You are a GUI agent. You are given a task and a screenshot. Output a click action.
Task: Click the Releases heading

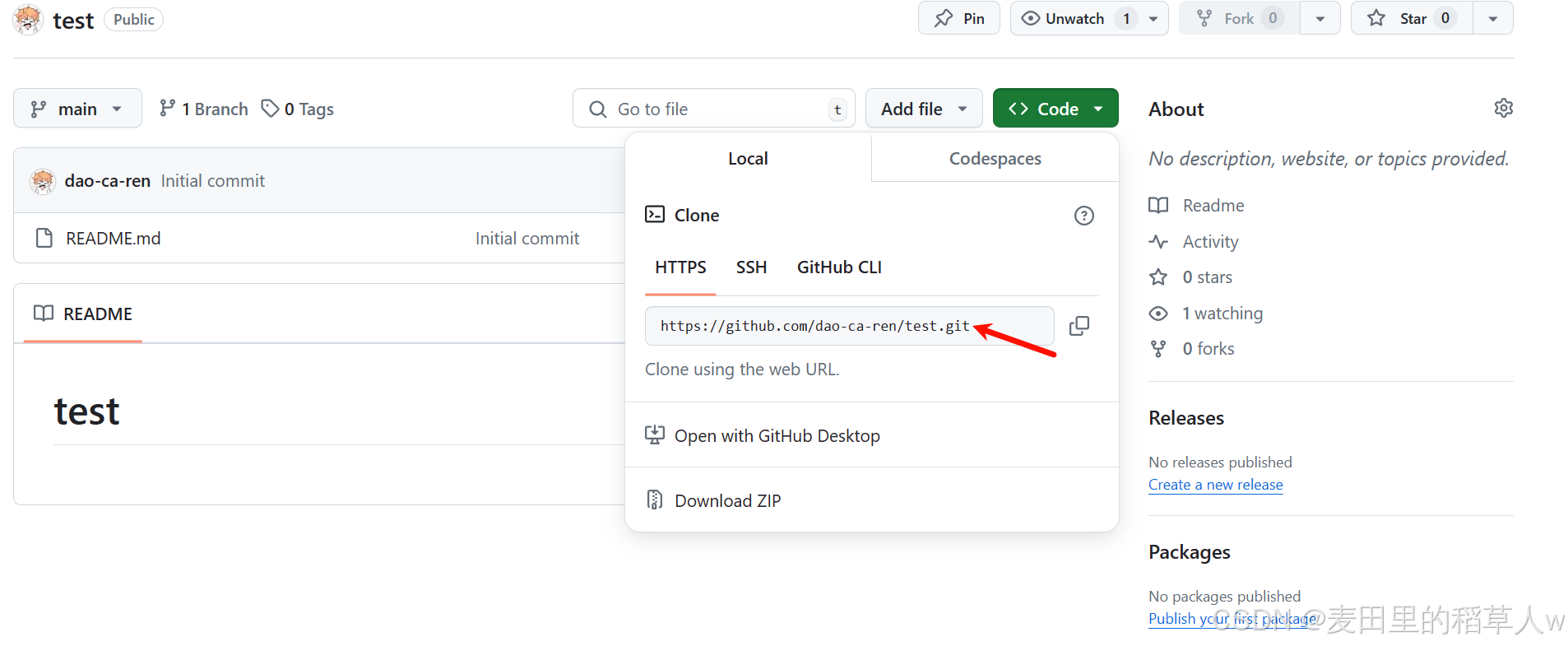[1186, 418]
